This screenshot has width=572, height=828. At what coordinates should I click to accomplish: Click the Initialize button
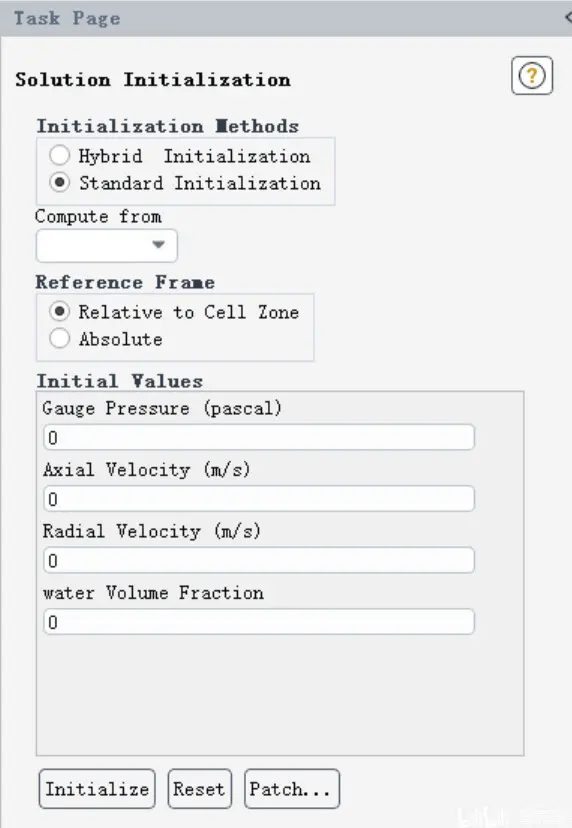97,789
